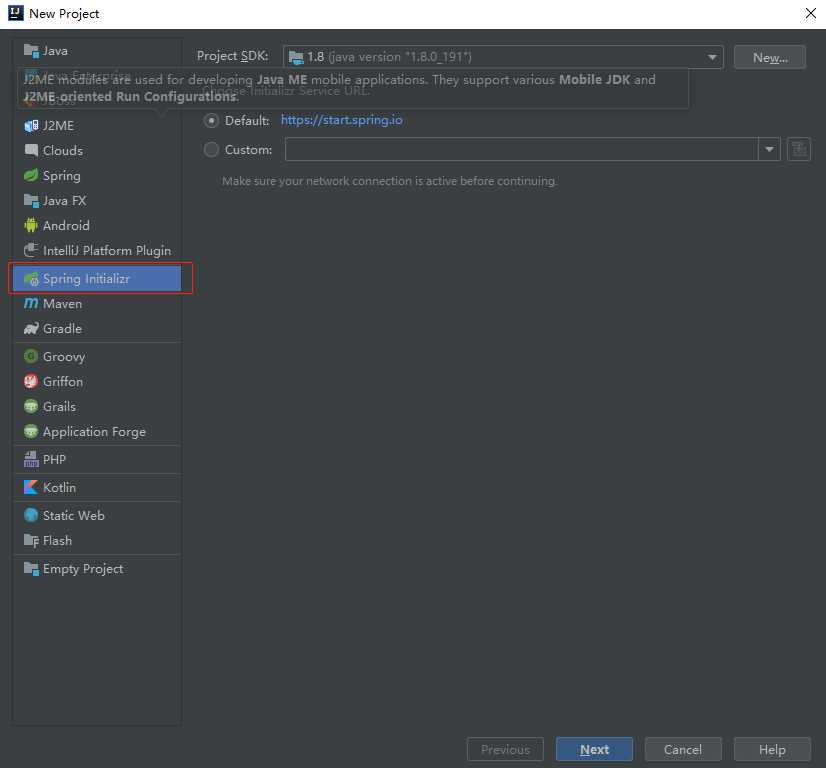Screen dimensions: 826x768
Task: Click the Custom URL text field
Action: 522,150
